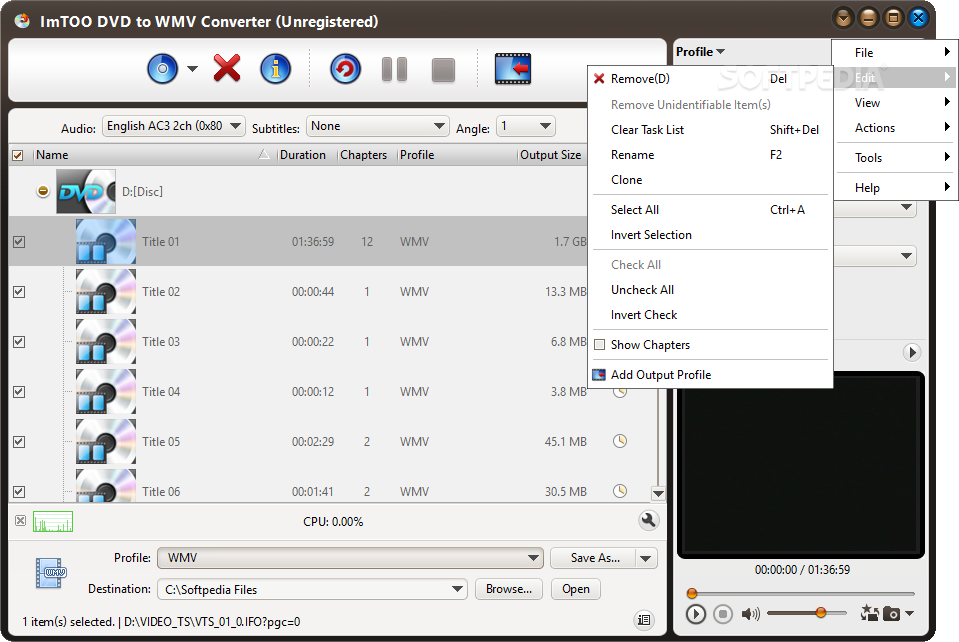Expand the Profile panel header dropdown
Viewport: 959px width, 642px height.
coord(700,52)
